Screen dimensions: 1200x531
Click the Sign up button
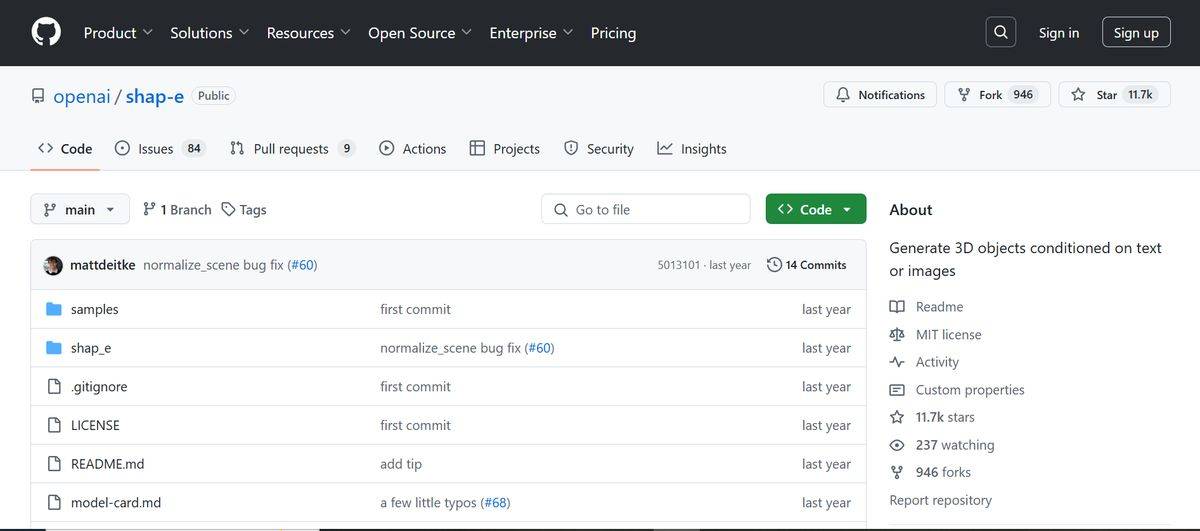(1136, 33)
